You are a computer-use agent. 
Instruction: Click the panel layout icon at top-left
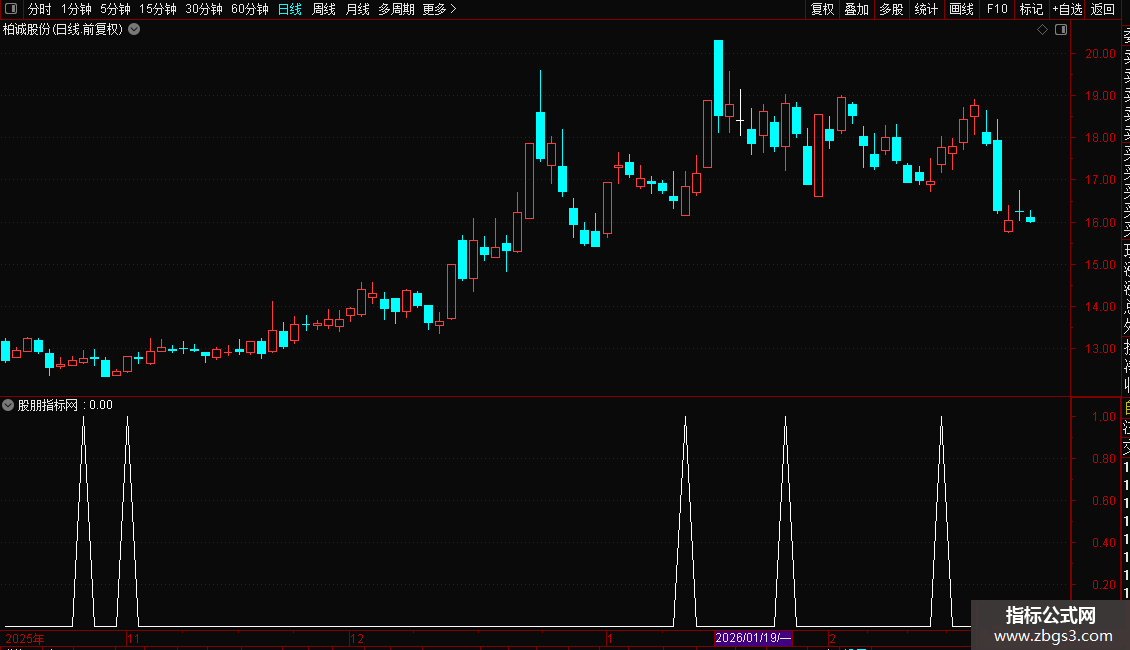pyautogui.click(x=11, y=9)
